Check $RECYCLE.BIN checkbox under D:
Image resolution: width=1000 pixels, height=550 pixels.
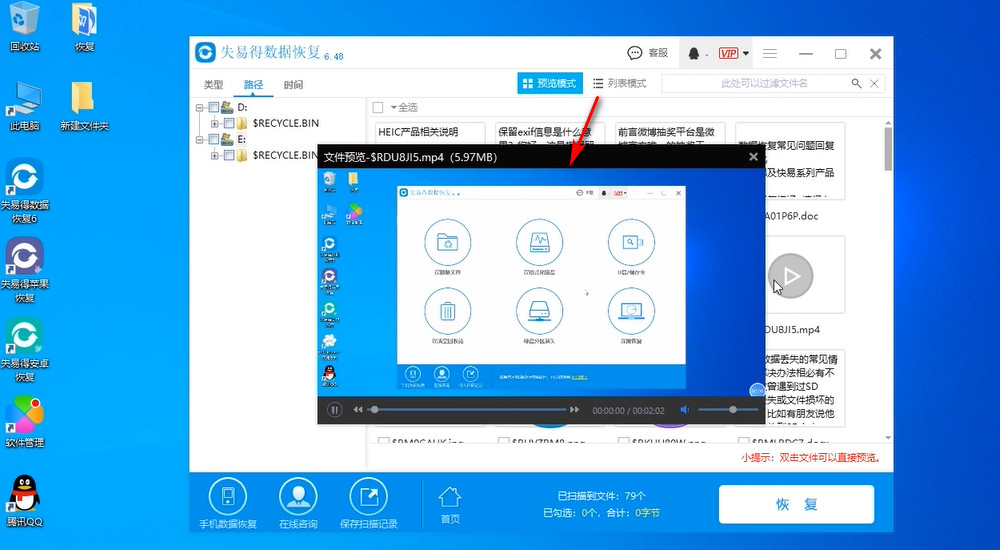pyautogui.click(x=229, y=123)
